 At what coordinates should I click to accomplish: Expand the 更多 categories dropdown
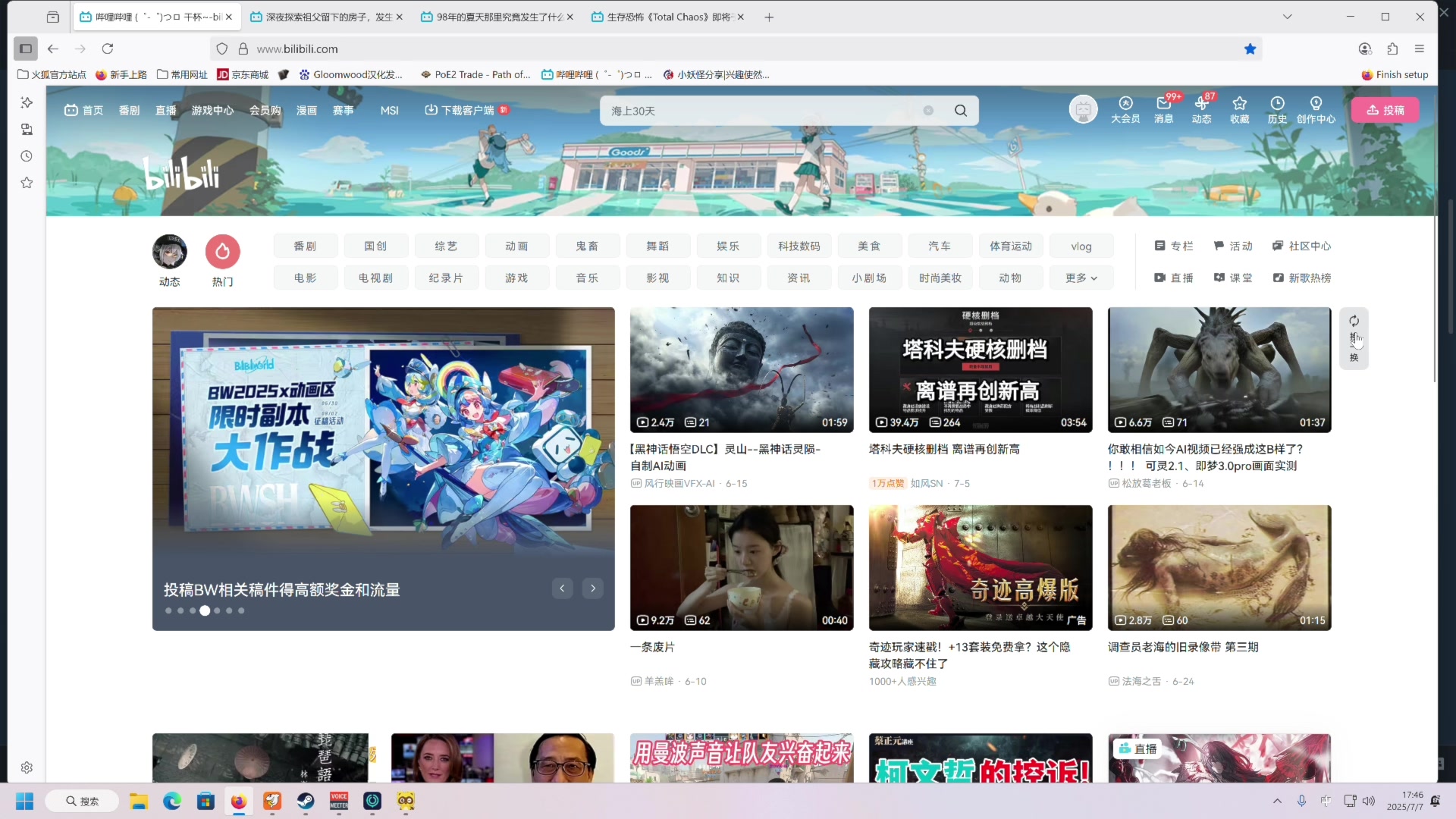tap(1081, 278)
